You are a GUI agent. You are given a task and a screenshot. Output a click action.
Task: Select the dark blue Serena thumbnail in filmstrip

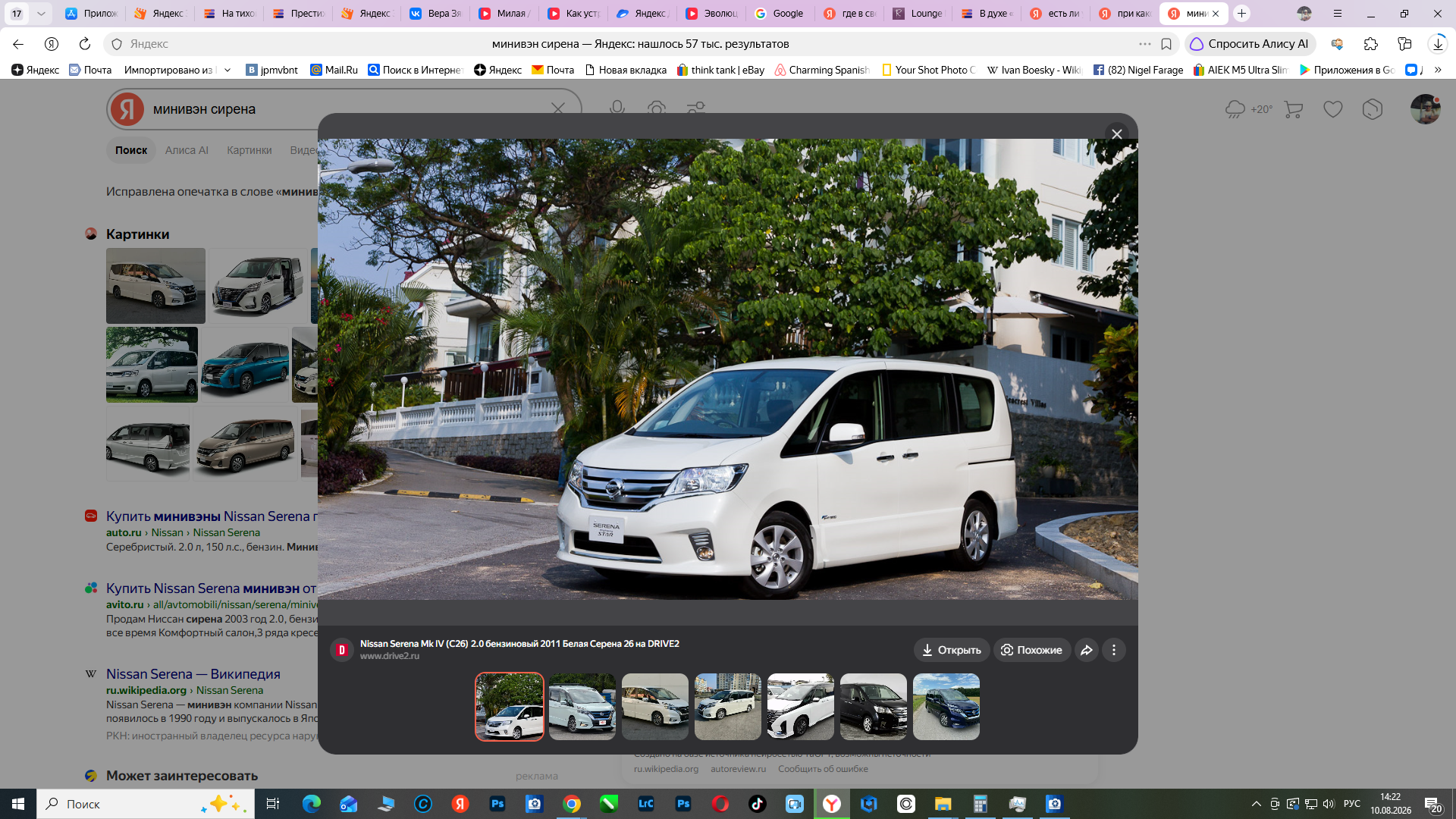pyautogui.click(x=946, y=707)
